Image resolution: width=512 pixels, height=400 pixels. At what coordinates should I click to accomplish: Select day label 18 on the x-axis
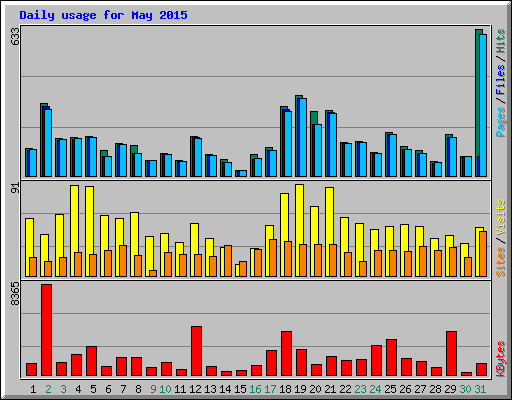coord(285,389)
